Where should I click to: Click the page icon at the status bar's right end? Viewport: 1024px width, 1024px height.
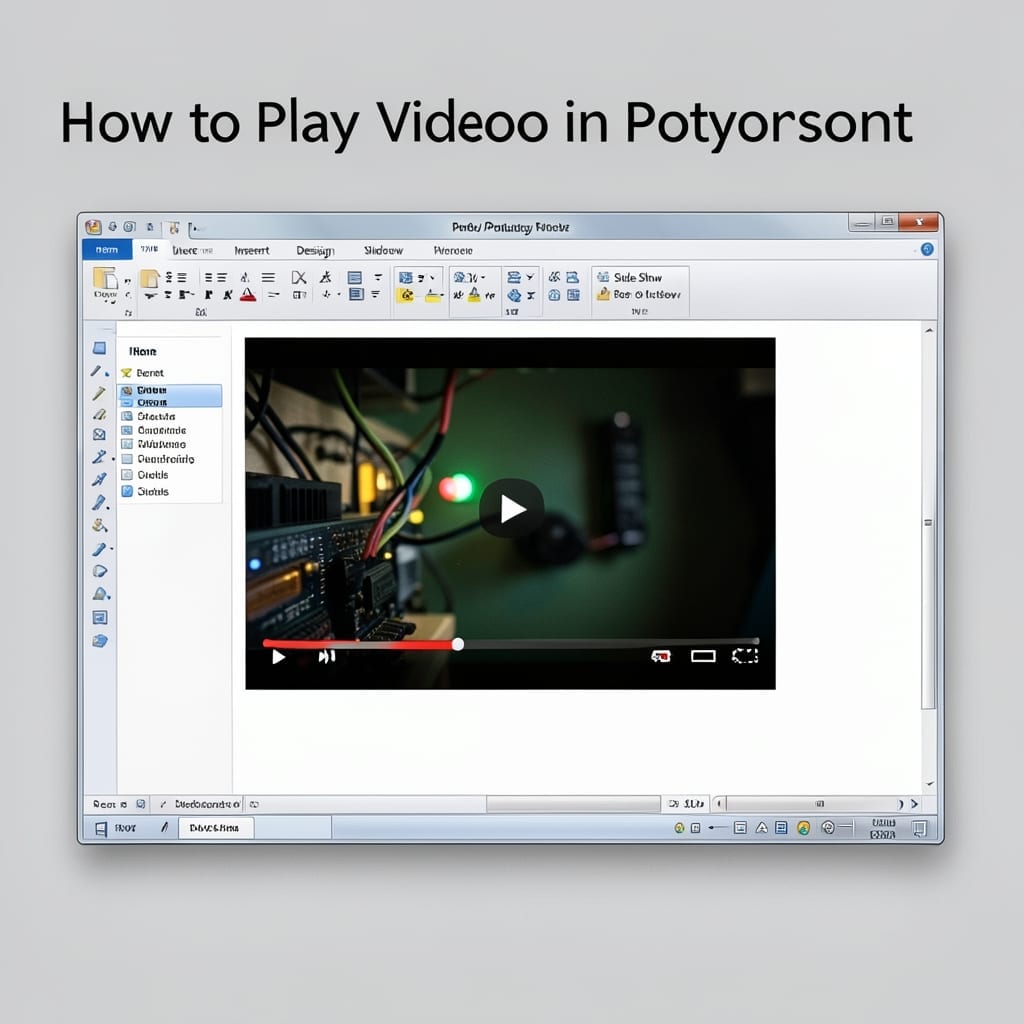[x=920, y=829]
